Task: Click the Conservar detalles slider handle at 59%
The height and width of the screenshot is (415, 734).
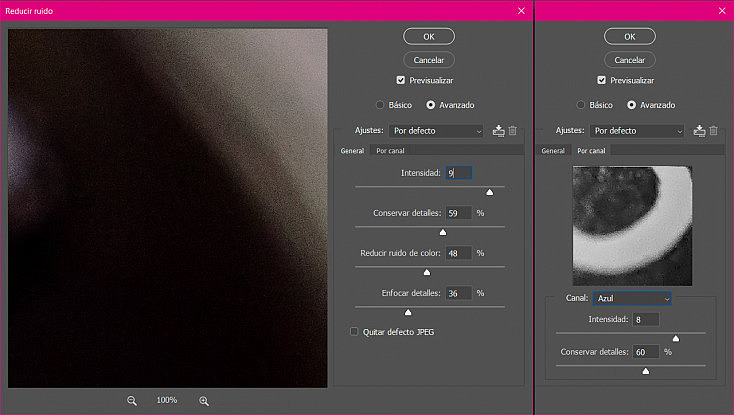Action: (443, 233)
